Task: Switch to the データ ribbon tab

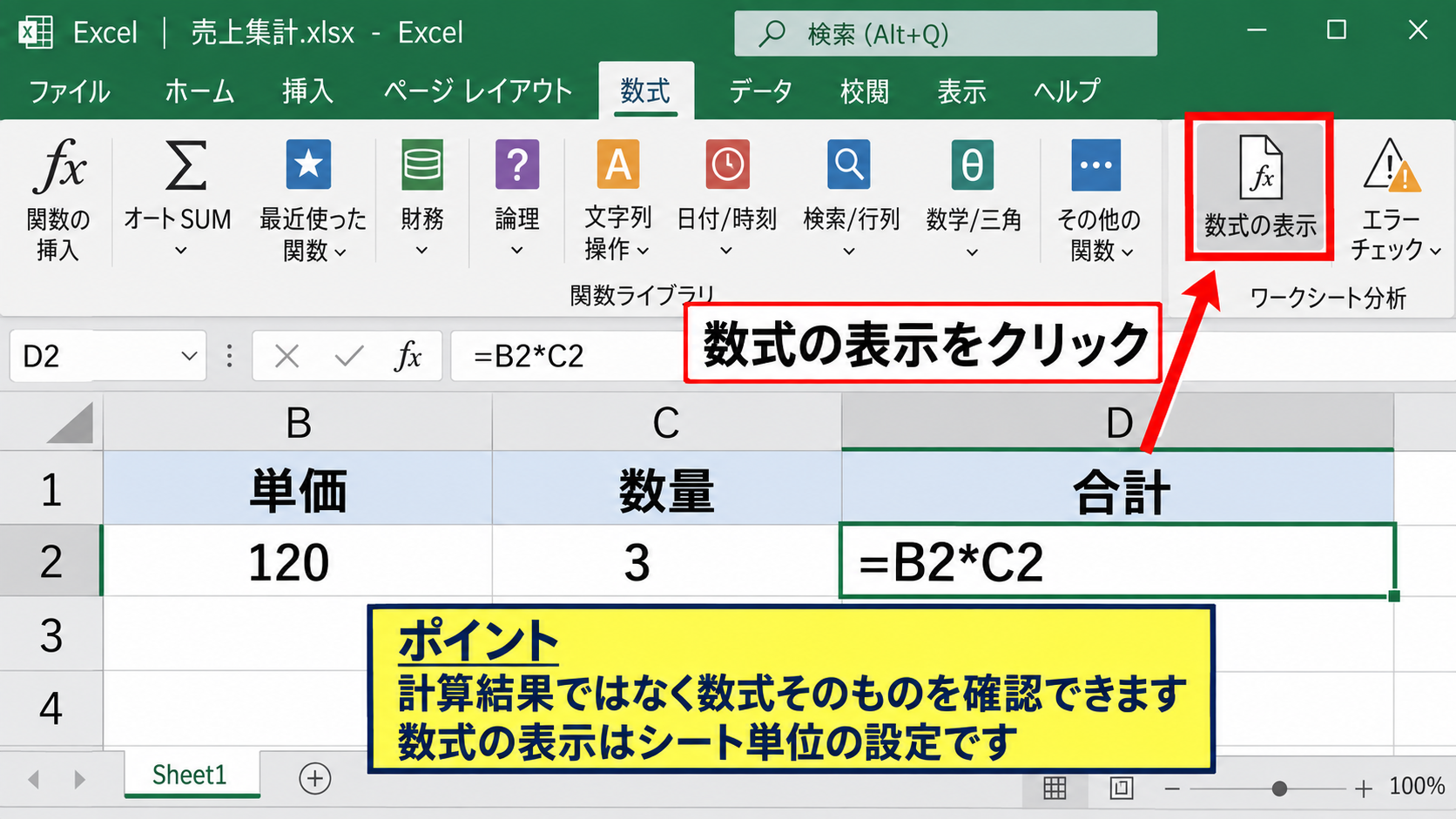Action: (x=760, y=91)
